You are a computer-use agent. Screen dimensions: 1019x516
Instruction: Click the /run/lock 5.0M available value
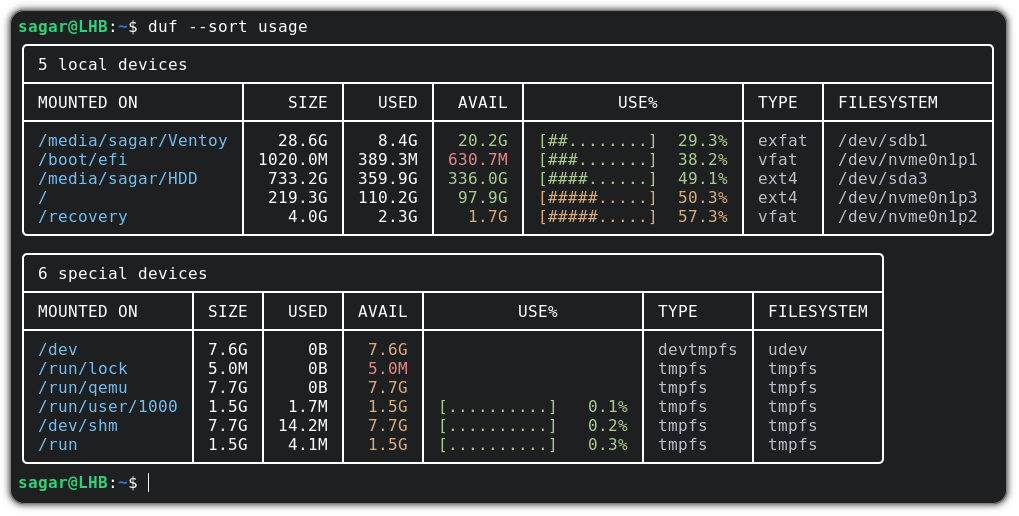(x=387, y=369)
